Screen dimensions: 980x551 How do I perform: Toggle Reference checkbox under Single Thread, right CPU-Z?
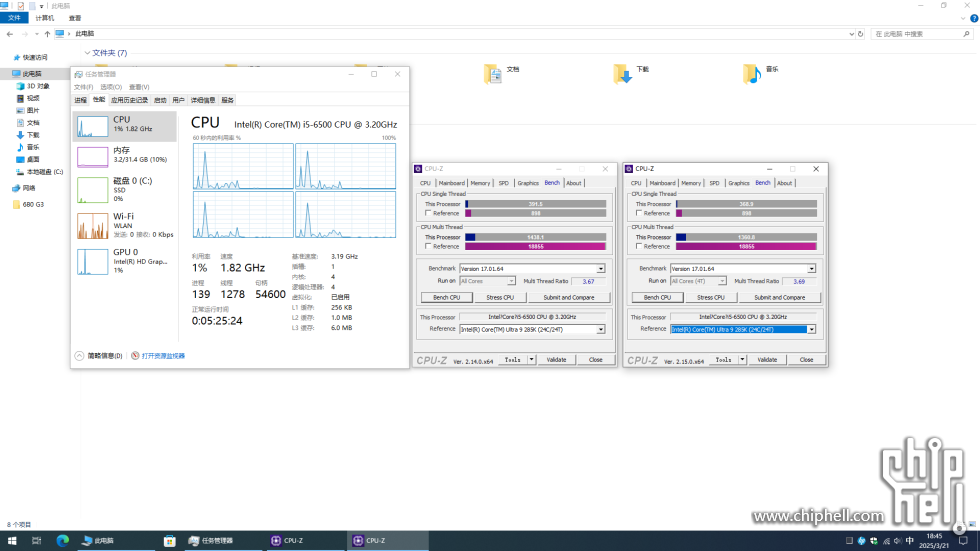(639, 214)
